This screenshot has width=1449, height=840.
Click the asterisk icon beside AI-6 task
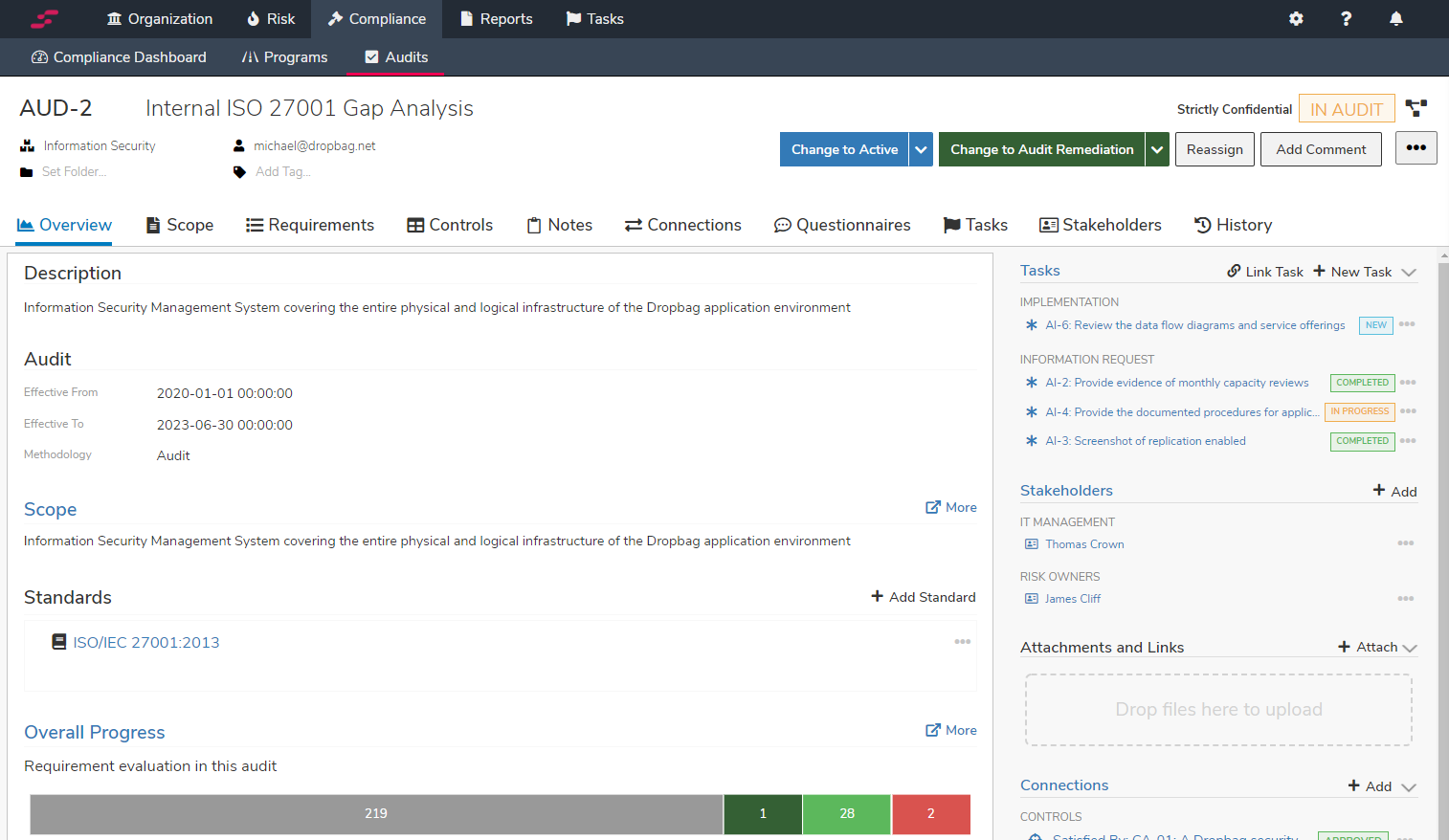(1032, 325)
